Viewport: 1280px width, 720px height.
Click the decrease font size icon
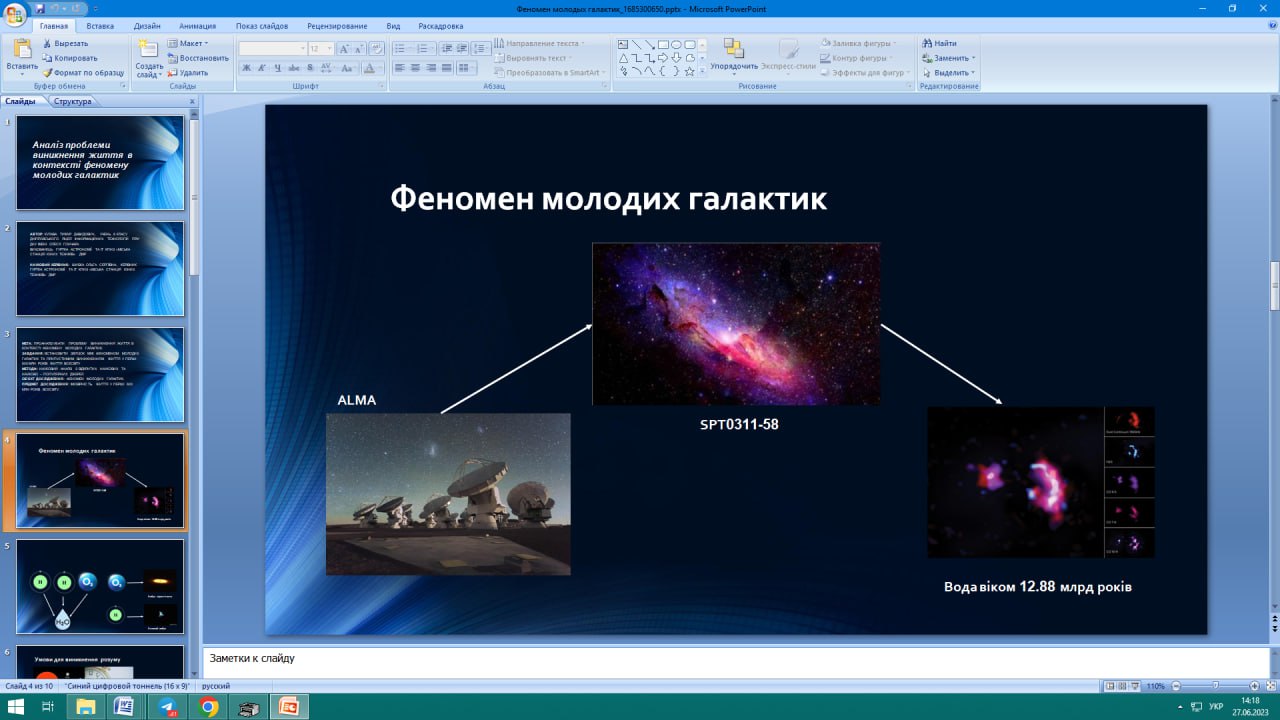359,48
